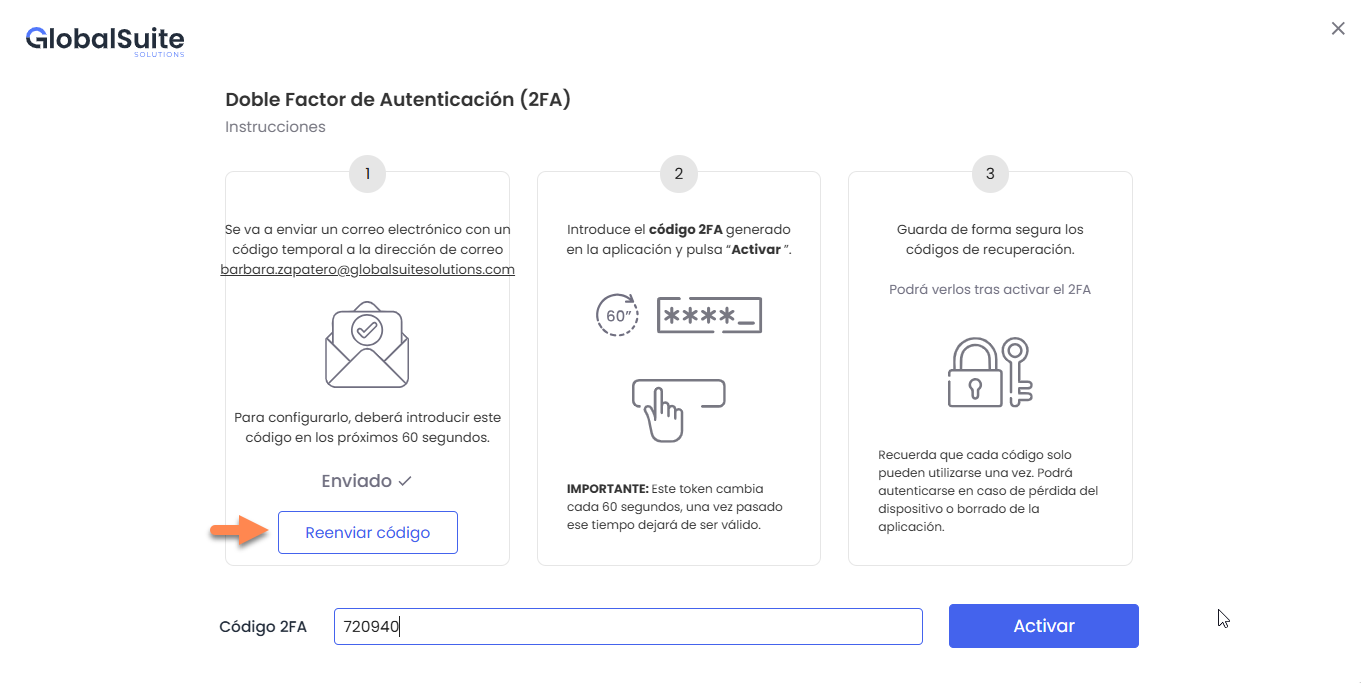Screen dimensions: 1361x683
Task: Click the hand tapping button illustration
Action: pos(677,408)
